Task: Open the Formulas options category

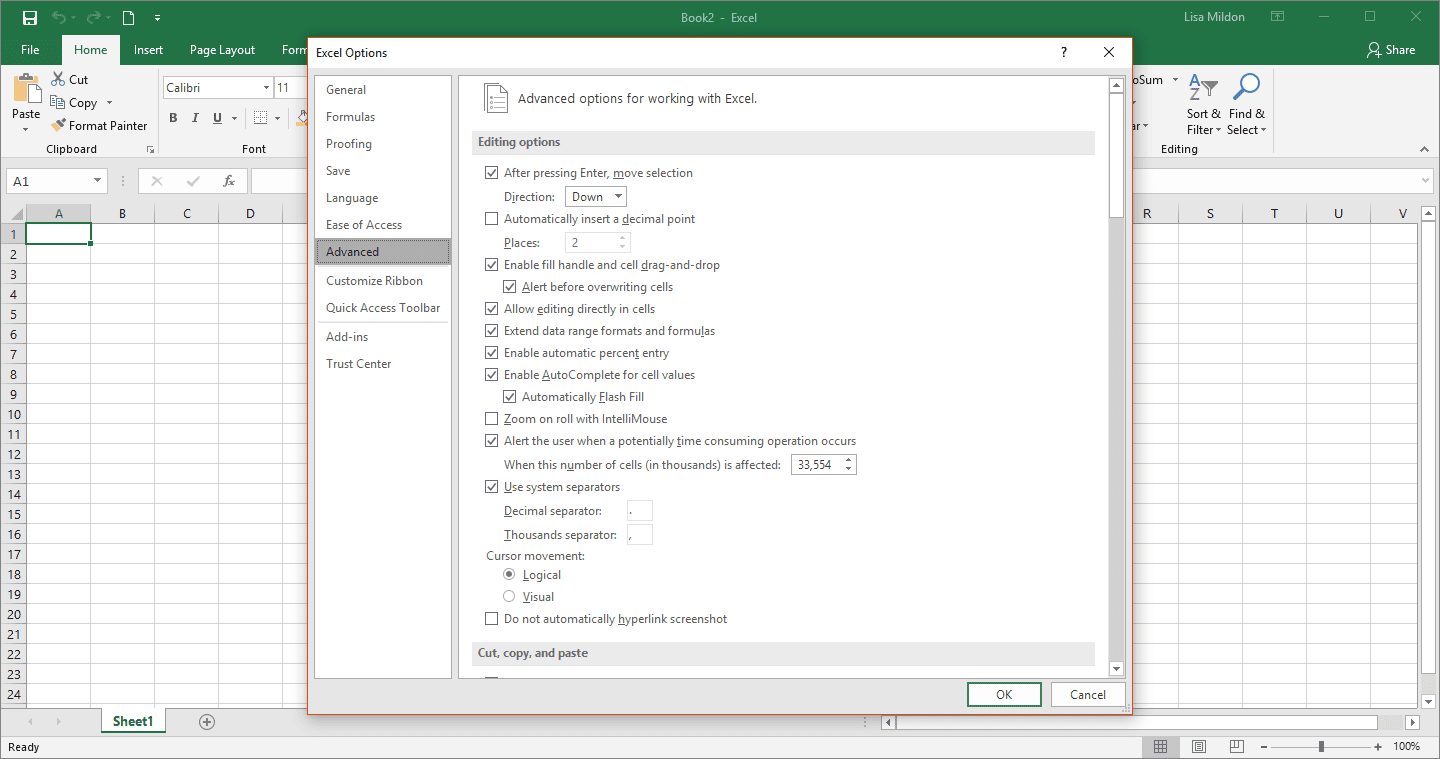Action: pos(383,117)
